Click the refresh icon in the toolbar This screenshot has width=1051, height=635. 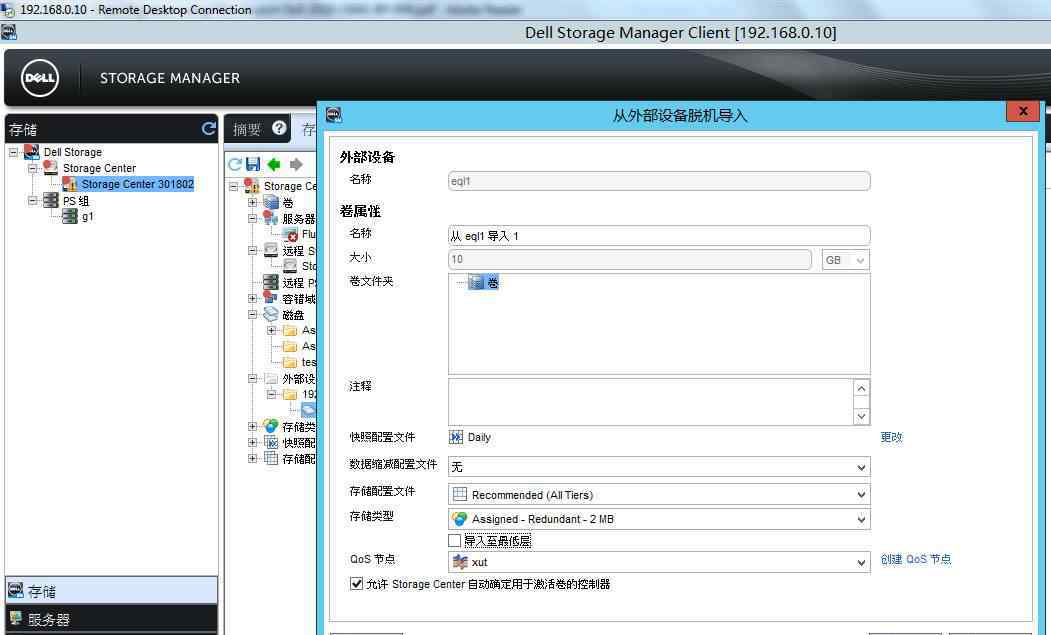(x=235, y=164)
